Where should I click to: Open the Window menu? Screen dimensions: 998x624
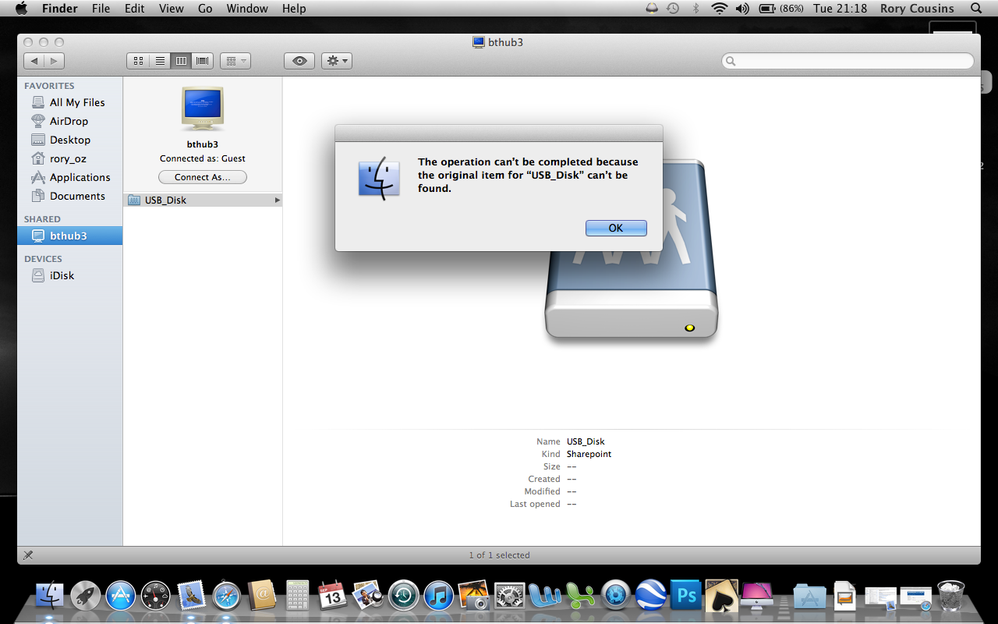coord(247,8)
